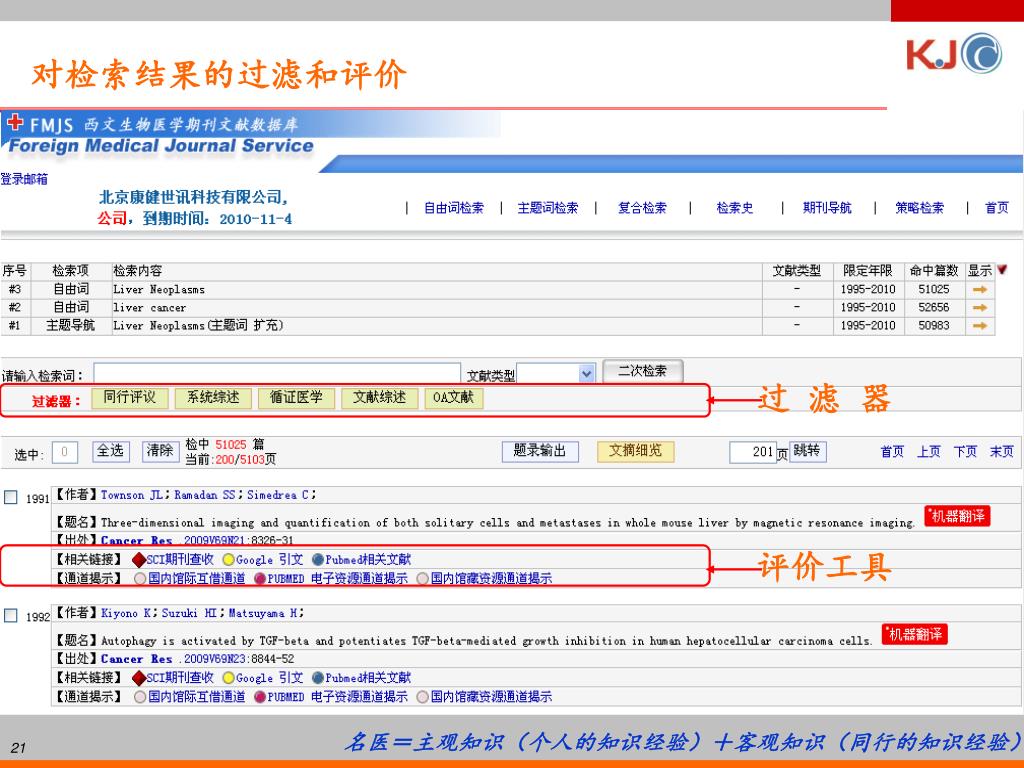Check the checkbox for article 1991
The width and height of the screenshot is (1024, 768).
pyautogui.click(x=11, y=497)
